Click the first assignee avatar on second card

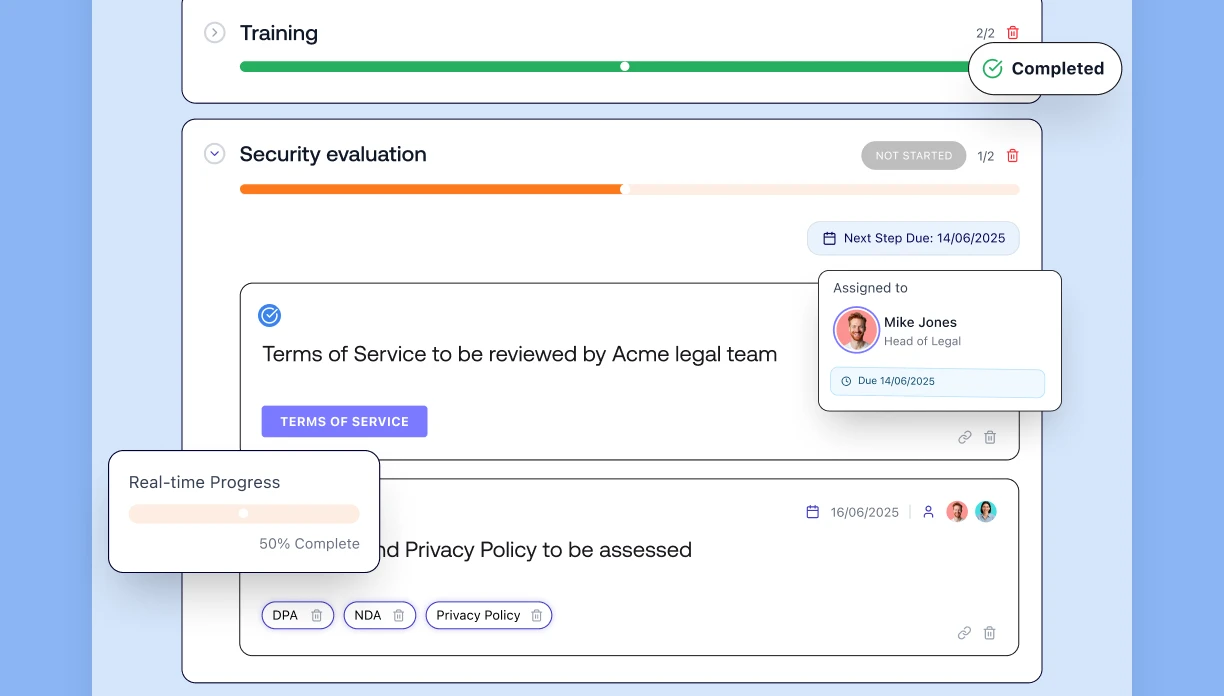tap(957, 512)
